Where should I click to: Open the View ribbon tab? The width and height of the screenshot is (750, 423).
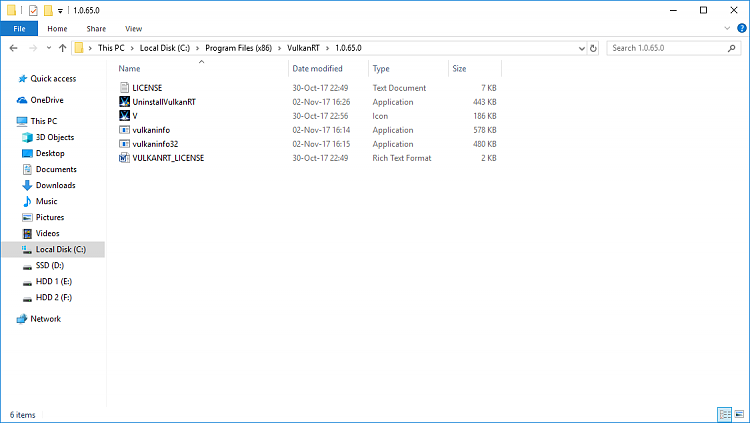(133, 29)
